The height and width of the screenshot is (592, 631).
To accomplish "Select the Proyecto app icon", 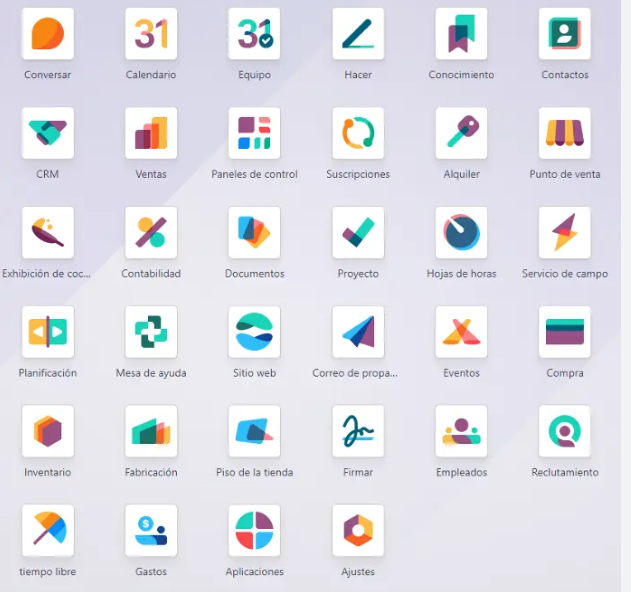I will pos(358,232).
